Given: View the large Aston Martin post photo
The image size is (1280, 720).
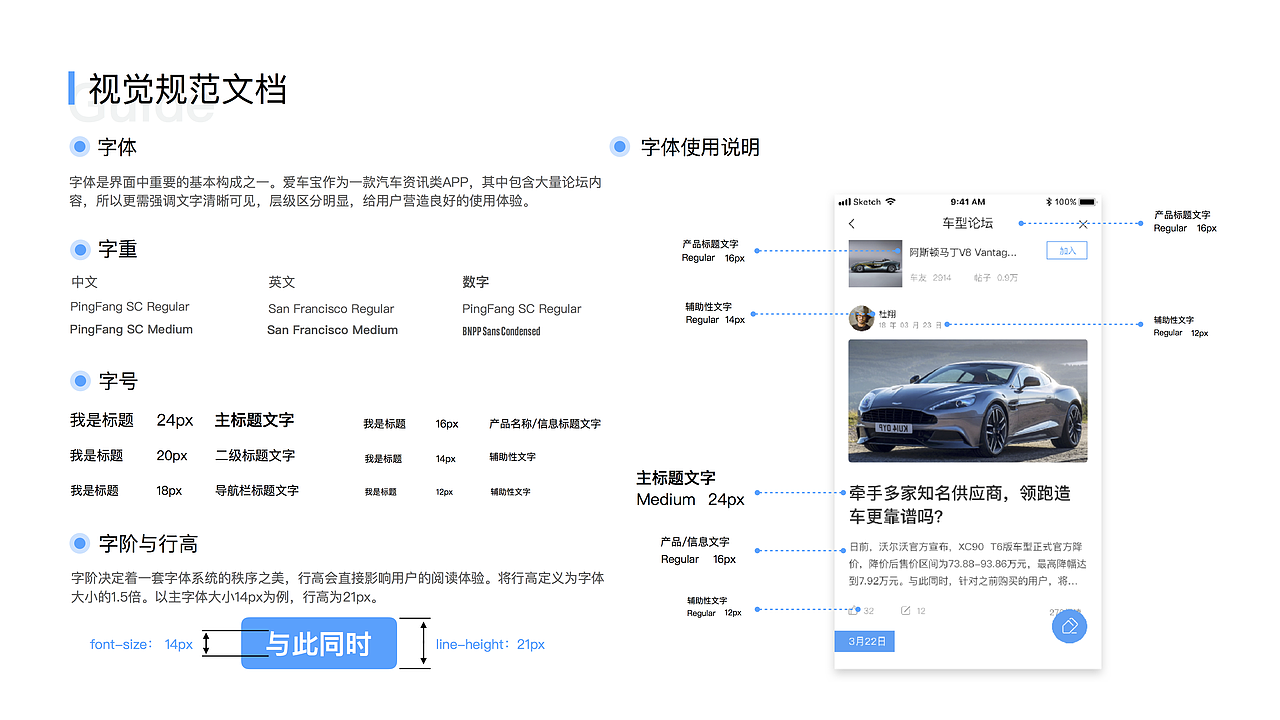Looking at the screenshot, I should (968, 401).
